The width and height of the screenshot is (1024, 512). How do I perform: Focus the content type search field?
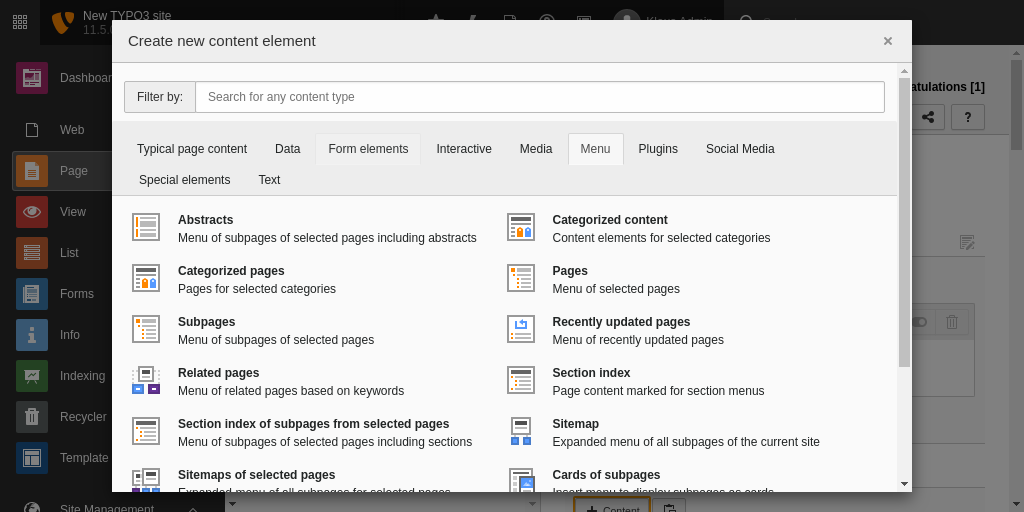pyautogui.click(x=540, y=97)
